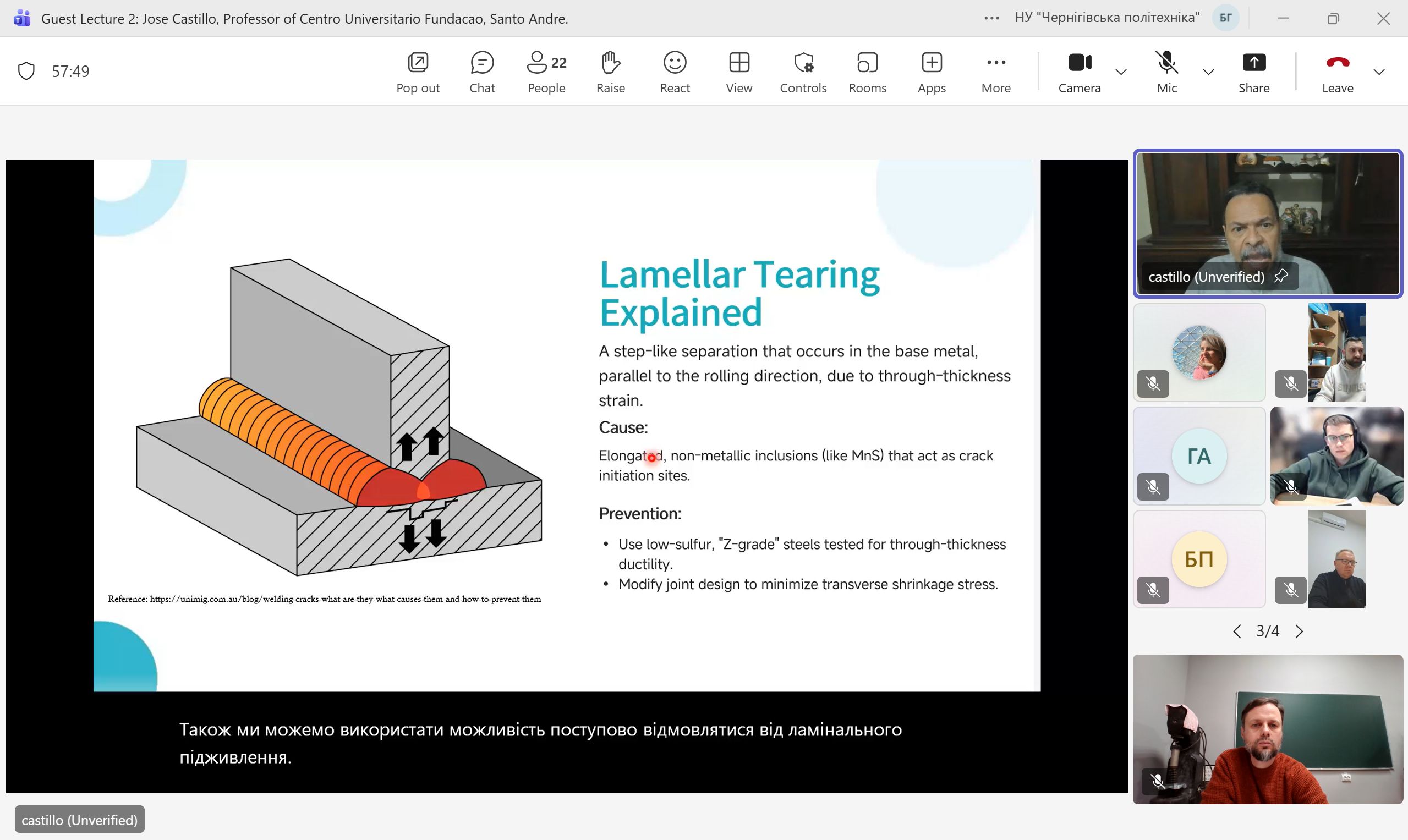Go to next participant gallery page
This screenshot has height=840, width=1408.
1299,631
